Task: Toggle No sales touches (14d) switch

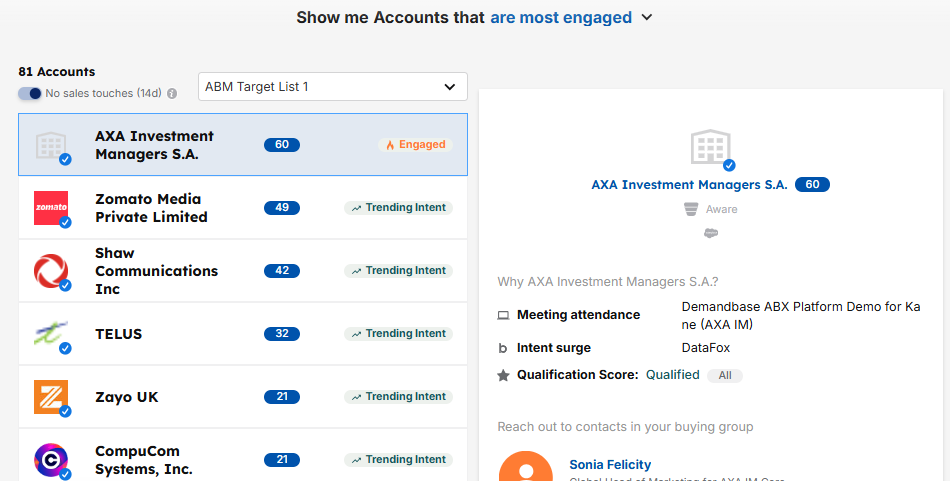Action: (29, 93)
